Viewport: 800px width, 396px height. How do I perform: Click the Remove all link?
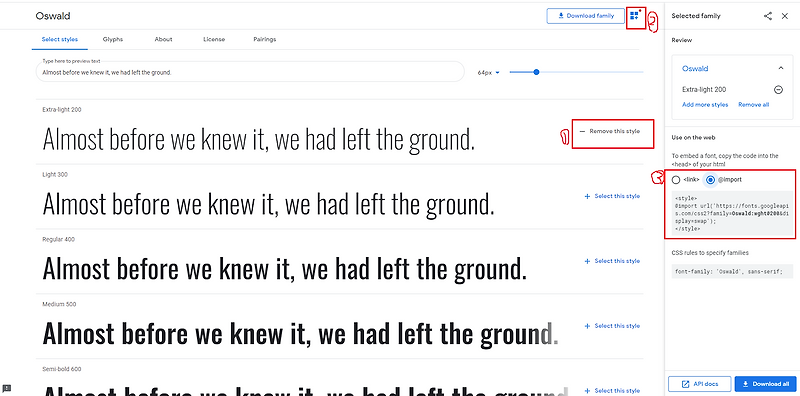pos(754,105)
